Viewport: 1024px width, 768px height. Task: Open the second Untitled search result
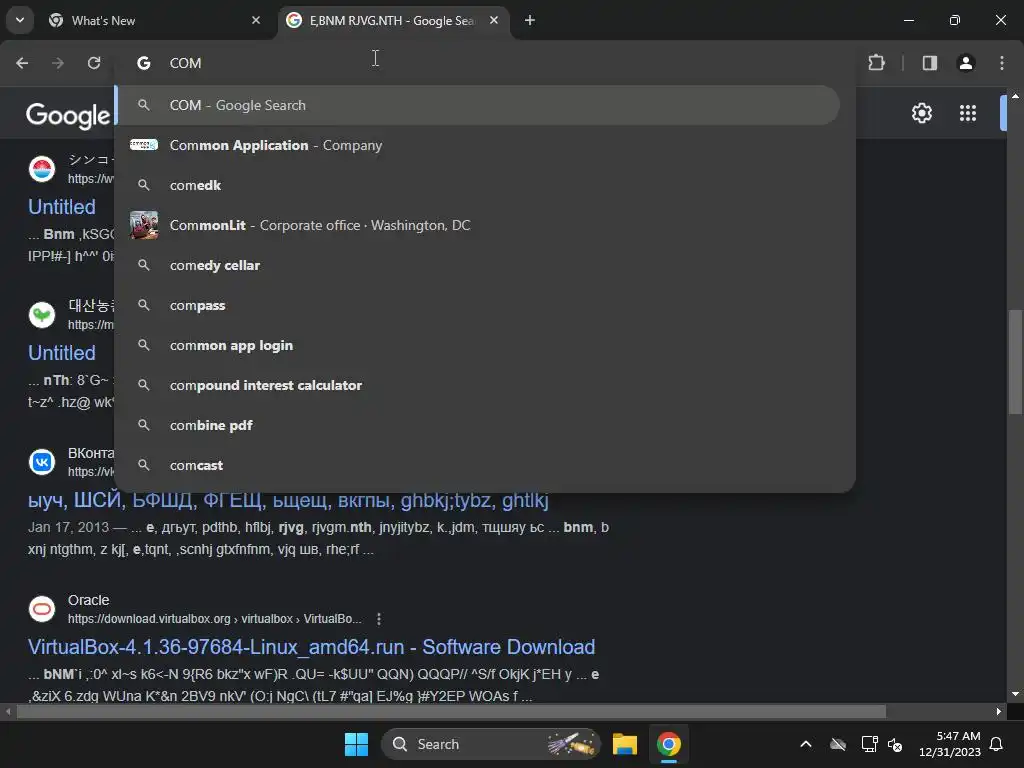click(x=62, y=353)
